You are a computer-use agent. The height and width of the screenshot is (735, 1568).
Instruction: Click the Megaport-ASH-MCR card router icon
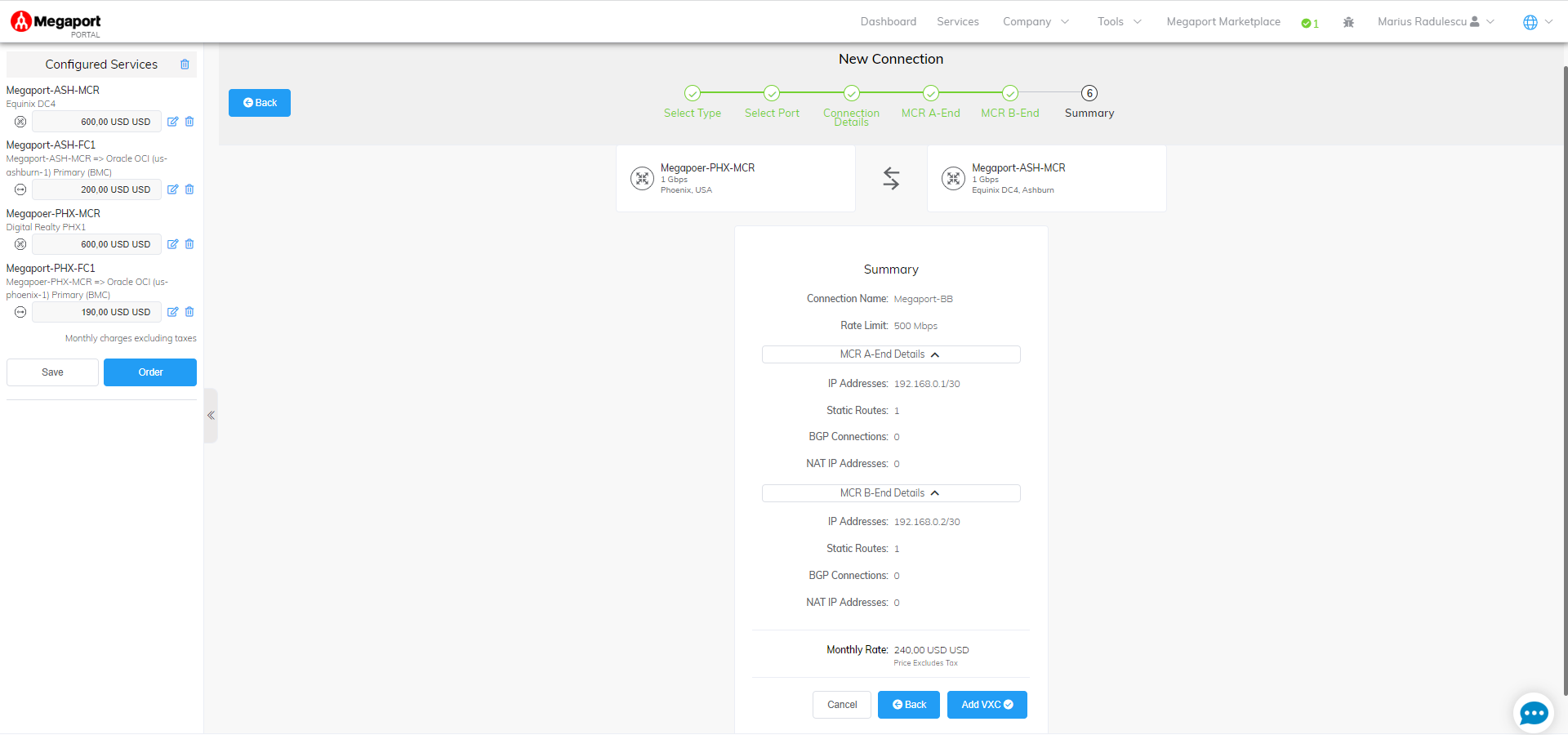pyautogui.click(x=953, y=178)
